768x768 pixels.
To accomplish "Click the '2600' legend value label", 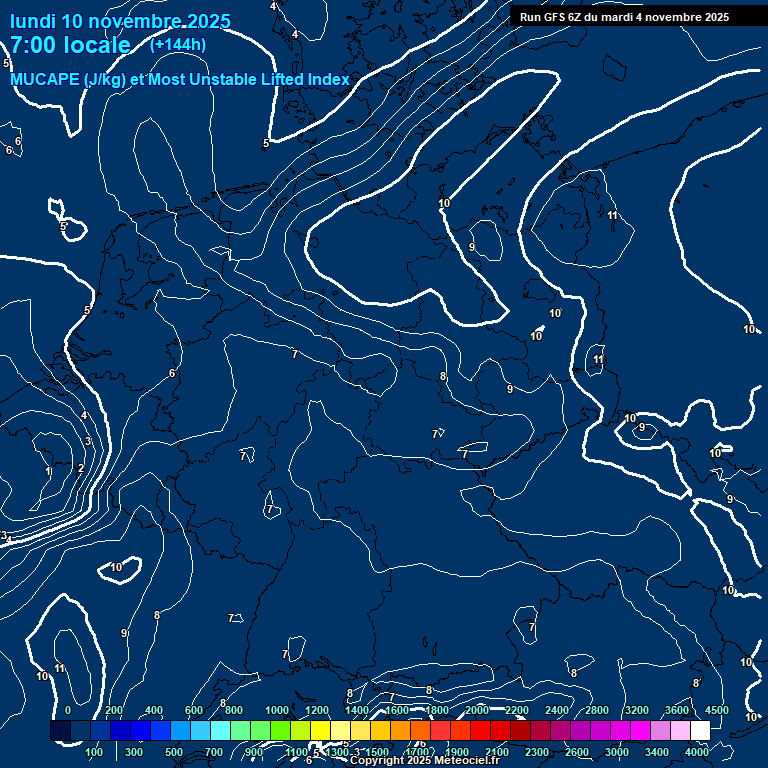I will tap(576, 752).
